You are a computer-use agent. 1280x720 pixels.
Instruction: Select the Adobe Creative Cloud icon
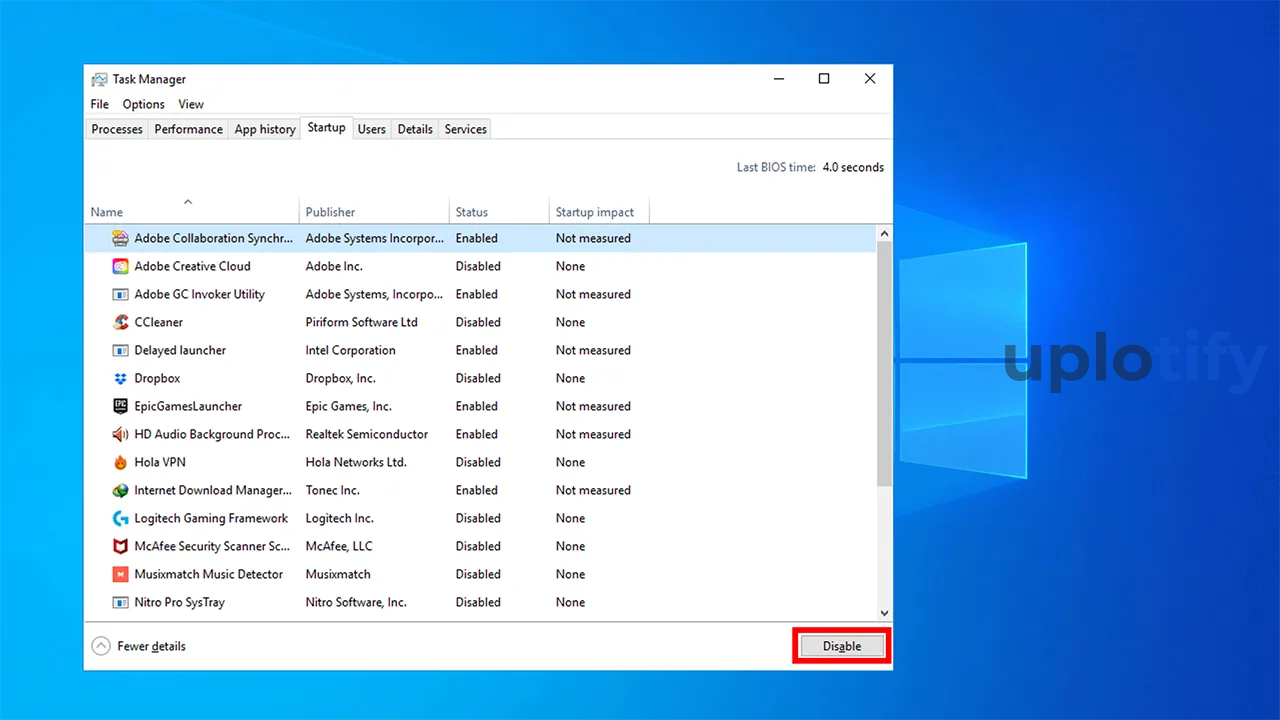pos(120,266)
